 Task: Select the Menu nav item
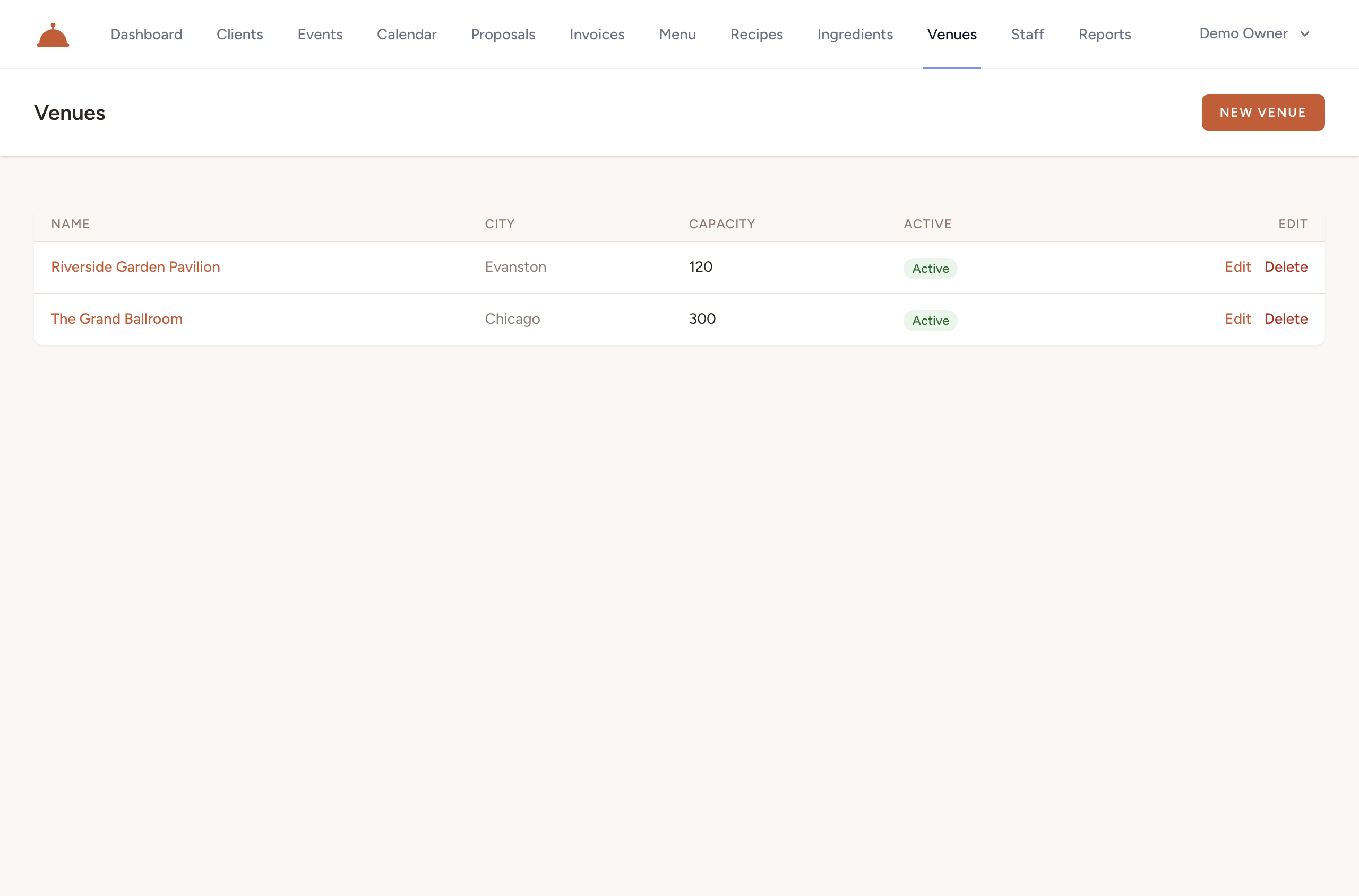coord(678,35)
